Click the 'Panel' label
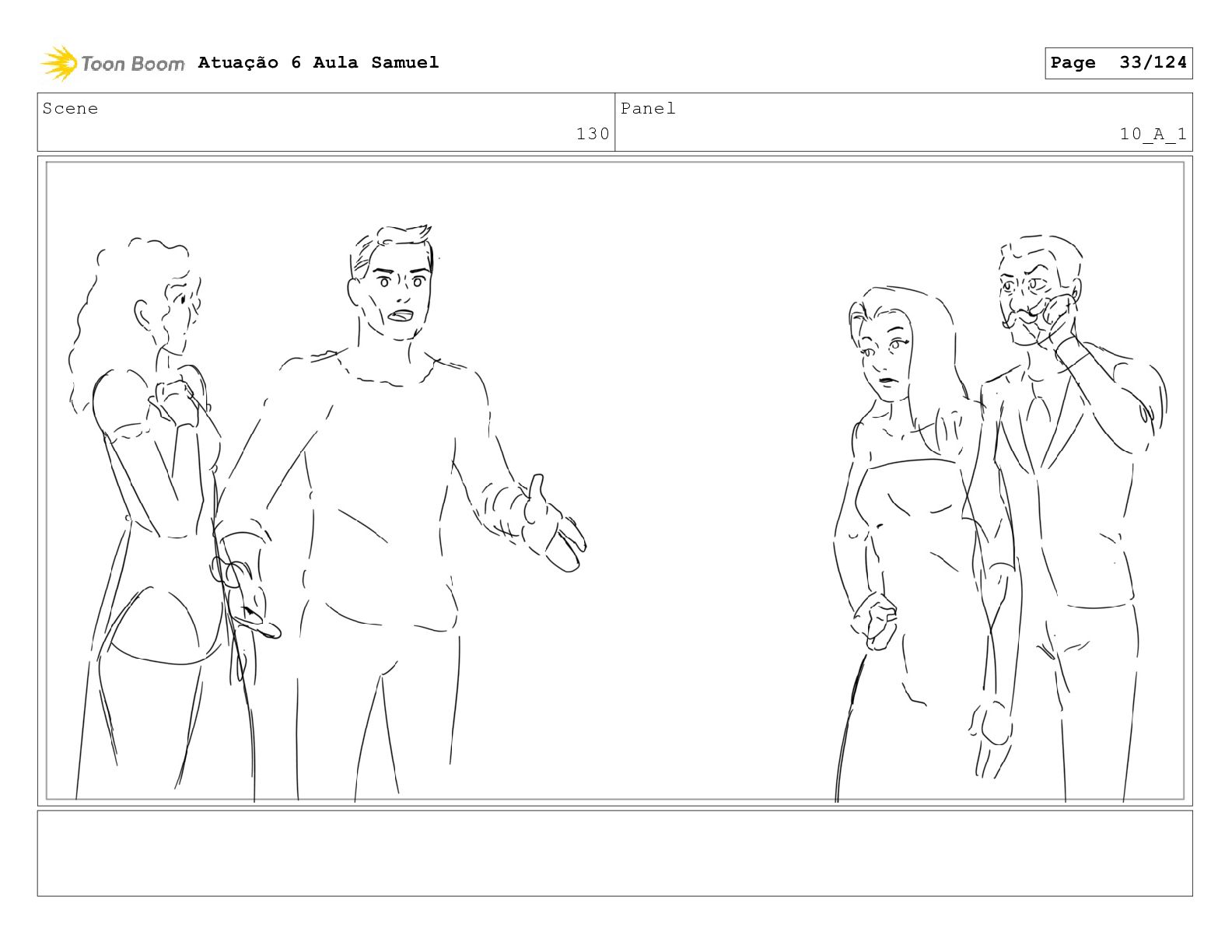The height and width of the screenshot is (952, 1232). (648, 109)
